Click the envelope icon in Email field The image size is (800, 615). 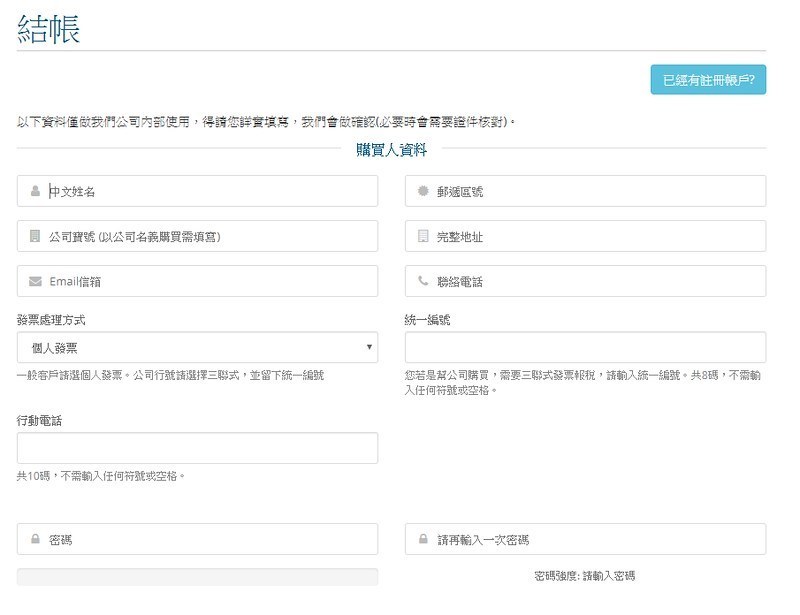(35, 281)
